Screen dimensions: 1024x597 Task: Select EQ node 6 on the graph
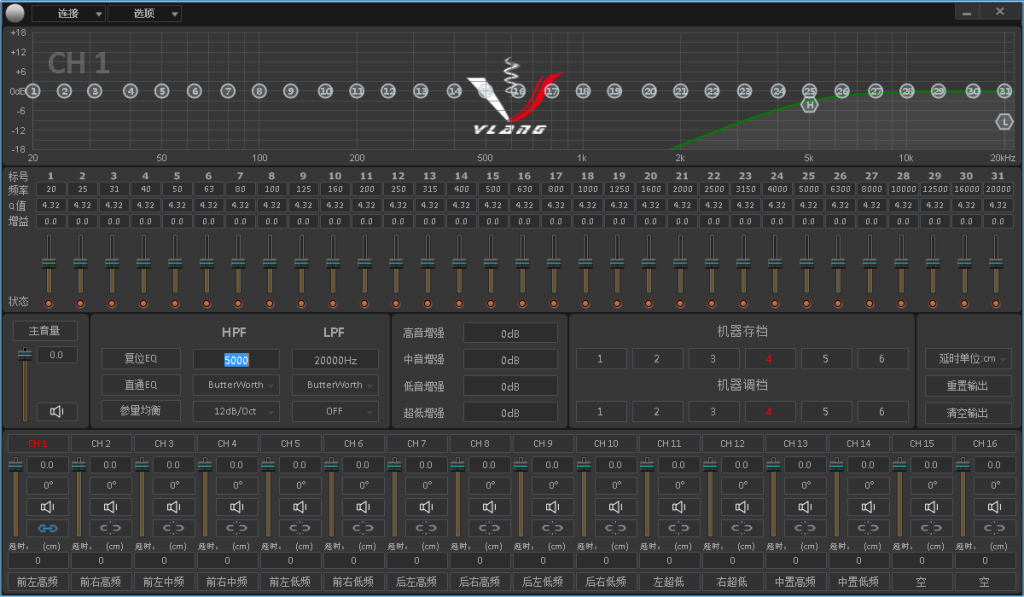pyautogui.click(x=195, y=91)
